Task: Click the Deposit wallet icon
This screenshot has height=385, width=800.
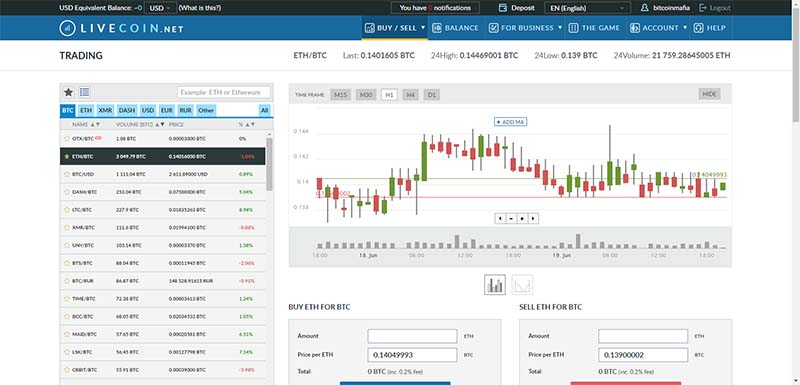Action: [503, 8]
